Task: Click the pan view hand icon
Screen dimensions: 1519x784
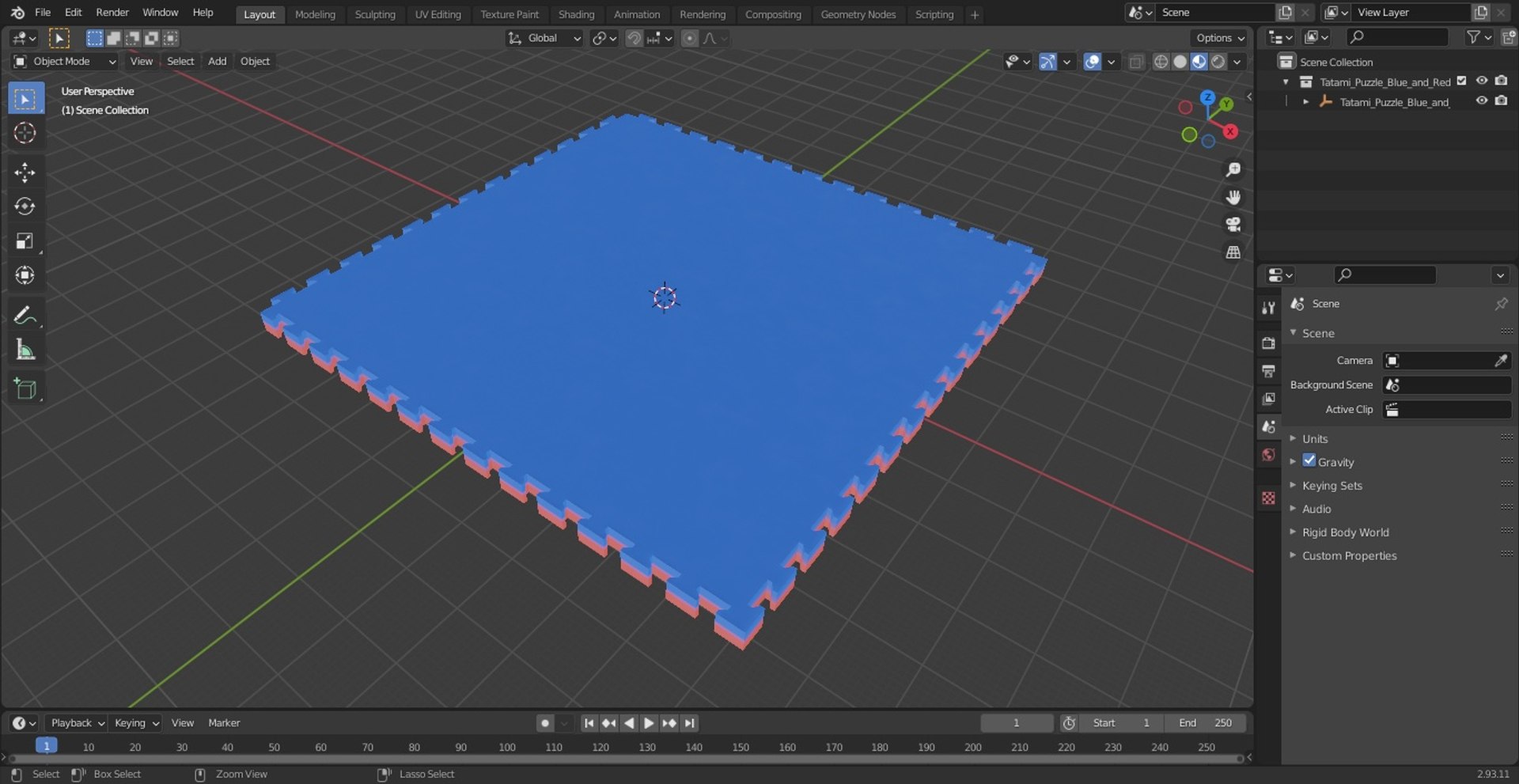Action: coord(1233,197)
